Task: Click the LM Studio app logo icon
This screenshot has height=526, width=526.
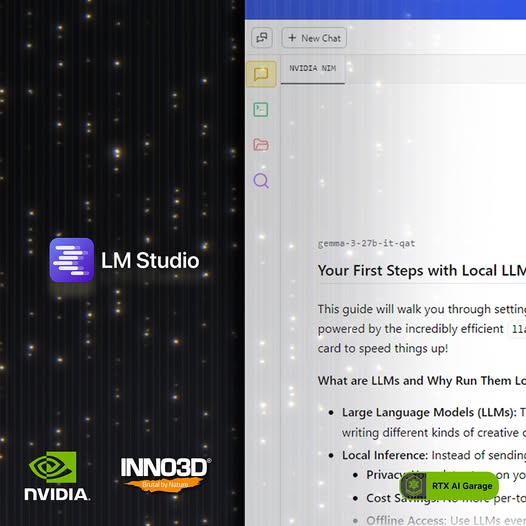Action: (x=72, y=260)
